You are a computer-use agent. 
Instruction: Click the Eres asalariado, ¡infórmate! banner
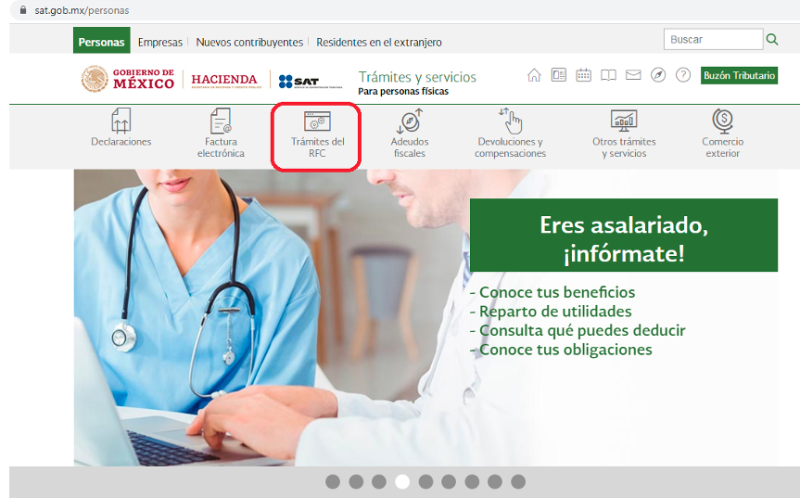tap(623, 235)
